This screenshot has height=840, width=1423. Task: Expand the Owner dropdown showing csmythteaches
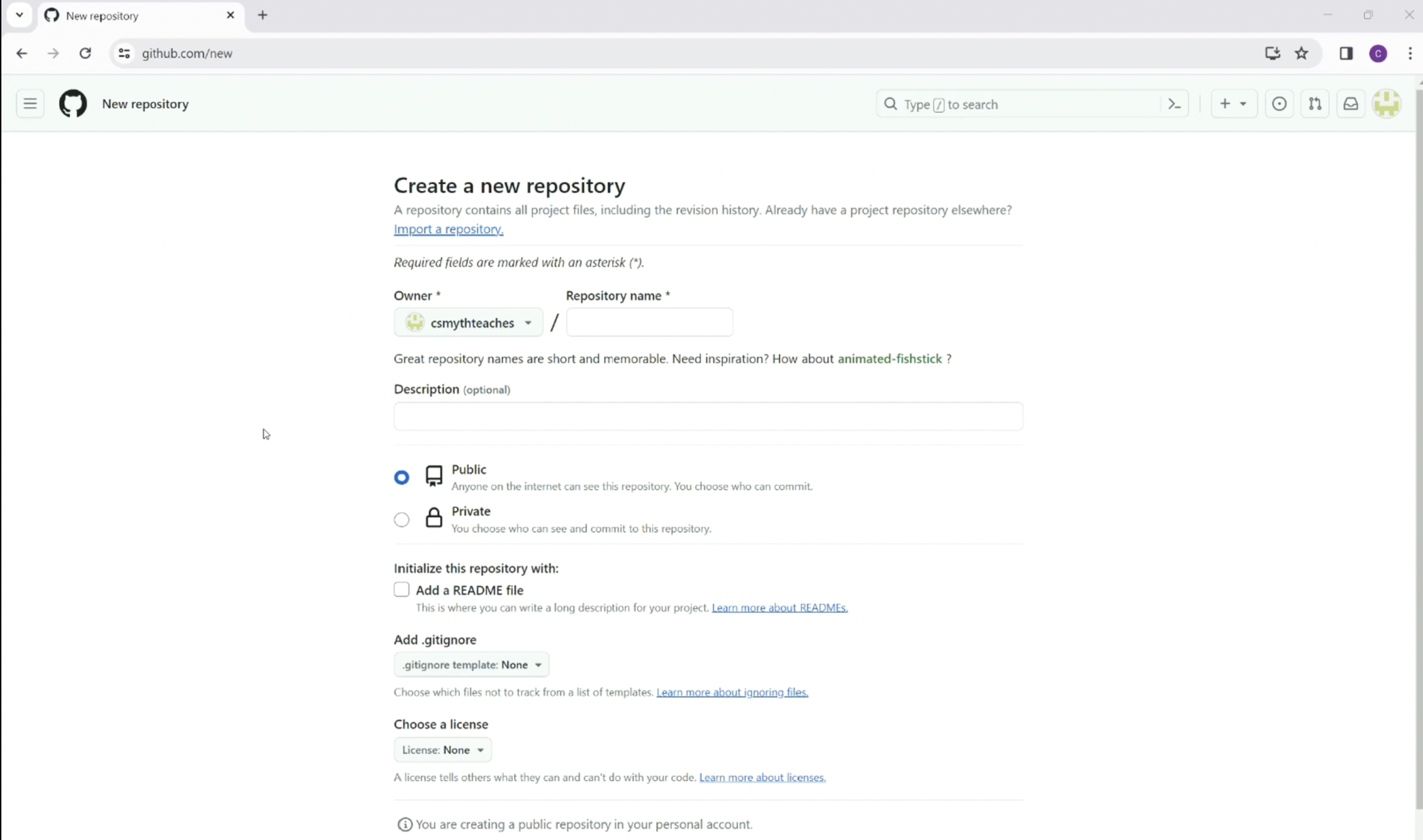[x=468, y=323]
